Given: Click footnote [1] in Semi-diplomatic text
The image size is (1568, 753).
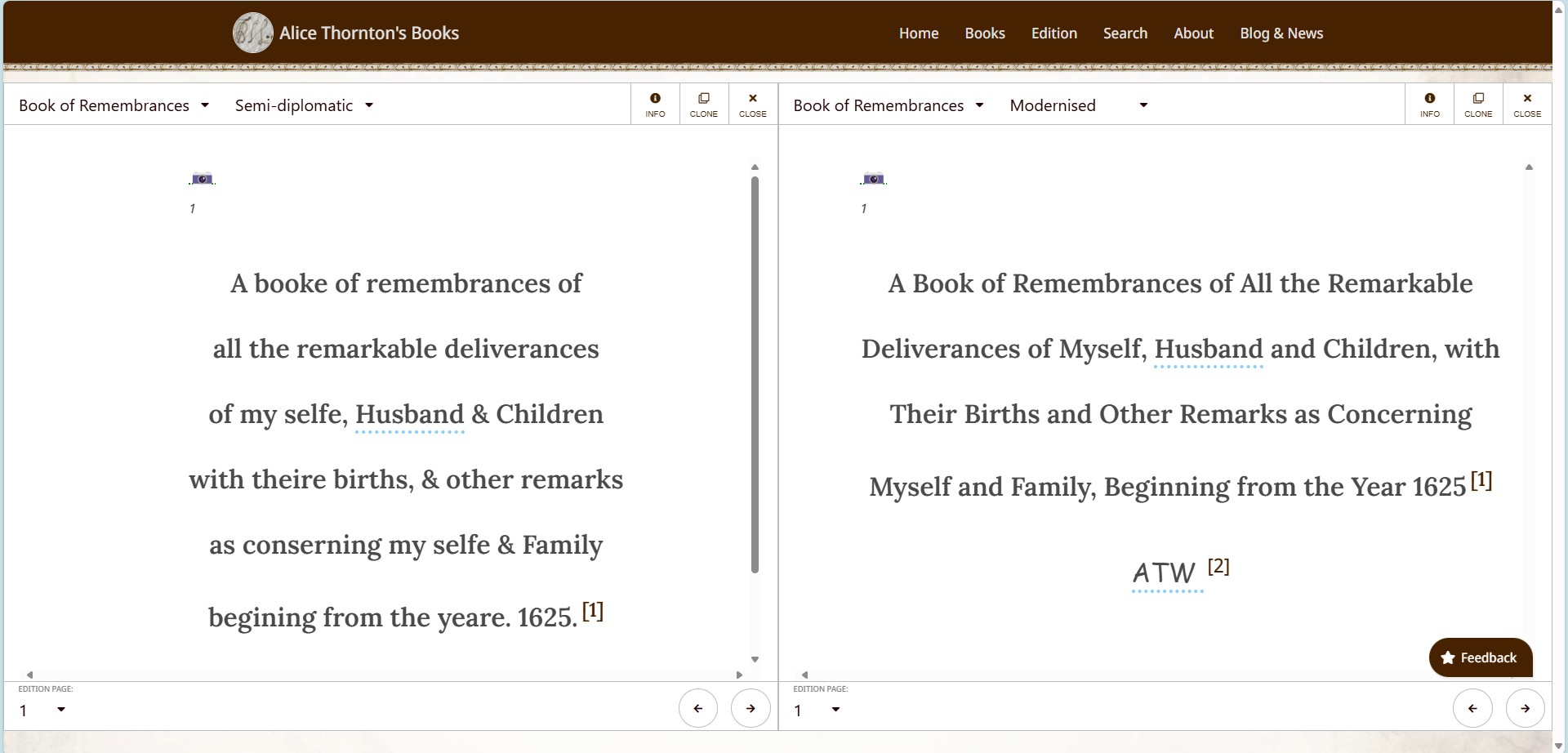Looking at the screenshot, I should point(593,610).
